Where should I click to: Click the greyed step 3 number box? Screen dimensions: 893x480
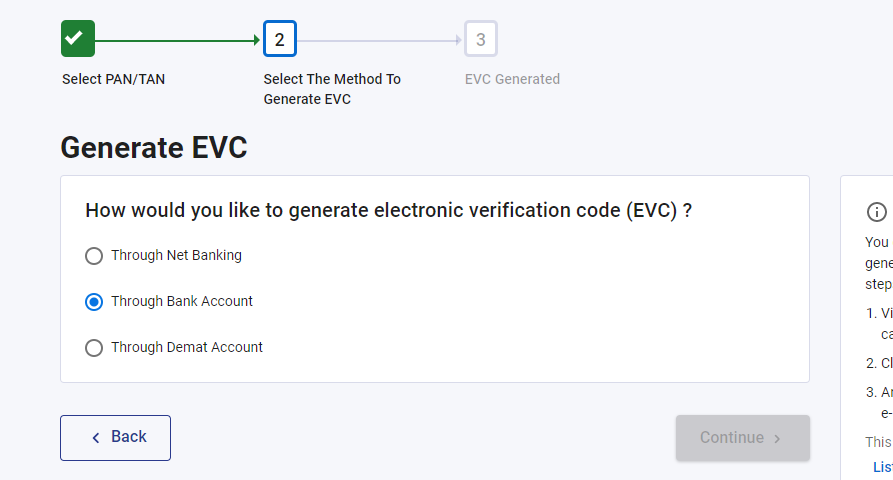[x=481, y=40]
